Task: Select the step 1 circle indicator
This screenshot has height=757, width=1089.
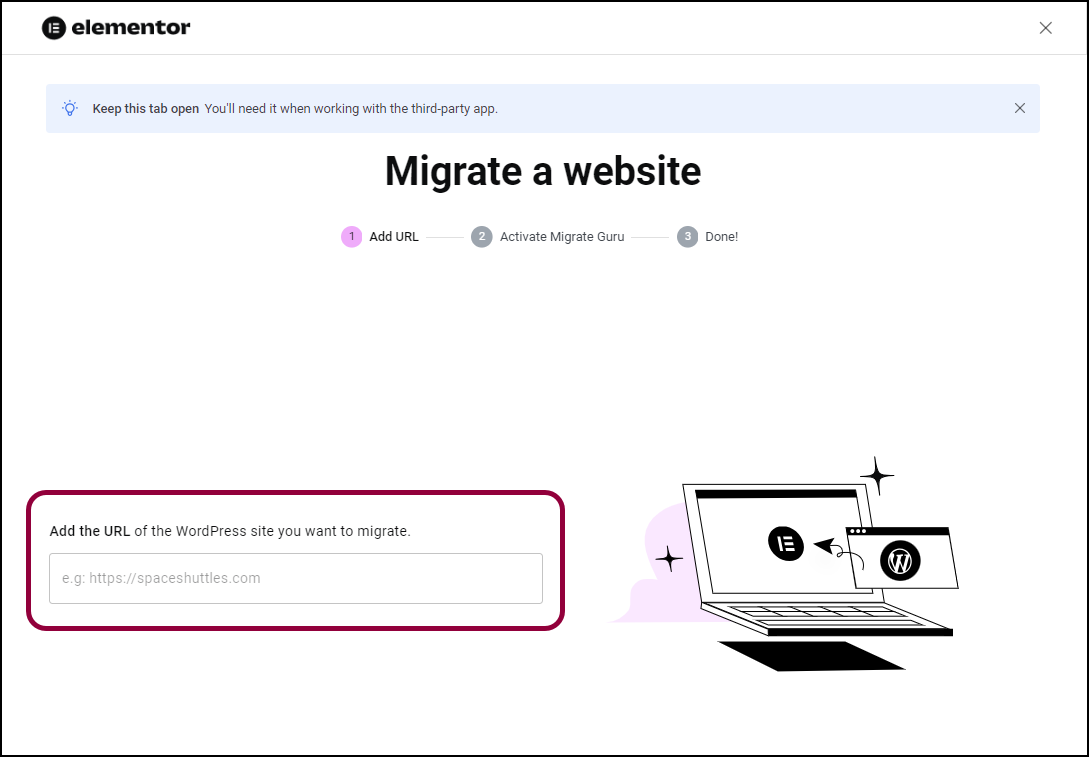Action: (351, 237)
